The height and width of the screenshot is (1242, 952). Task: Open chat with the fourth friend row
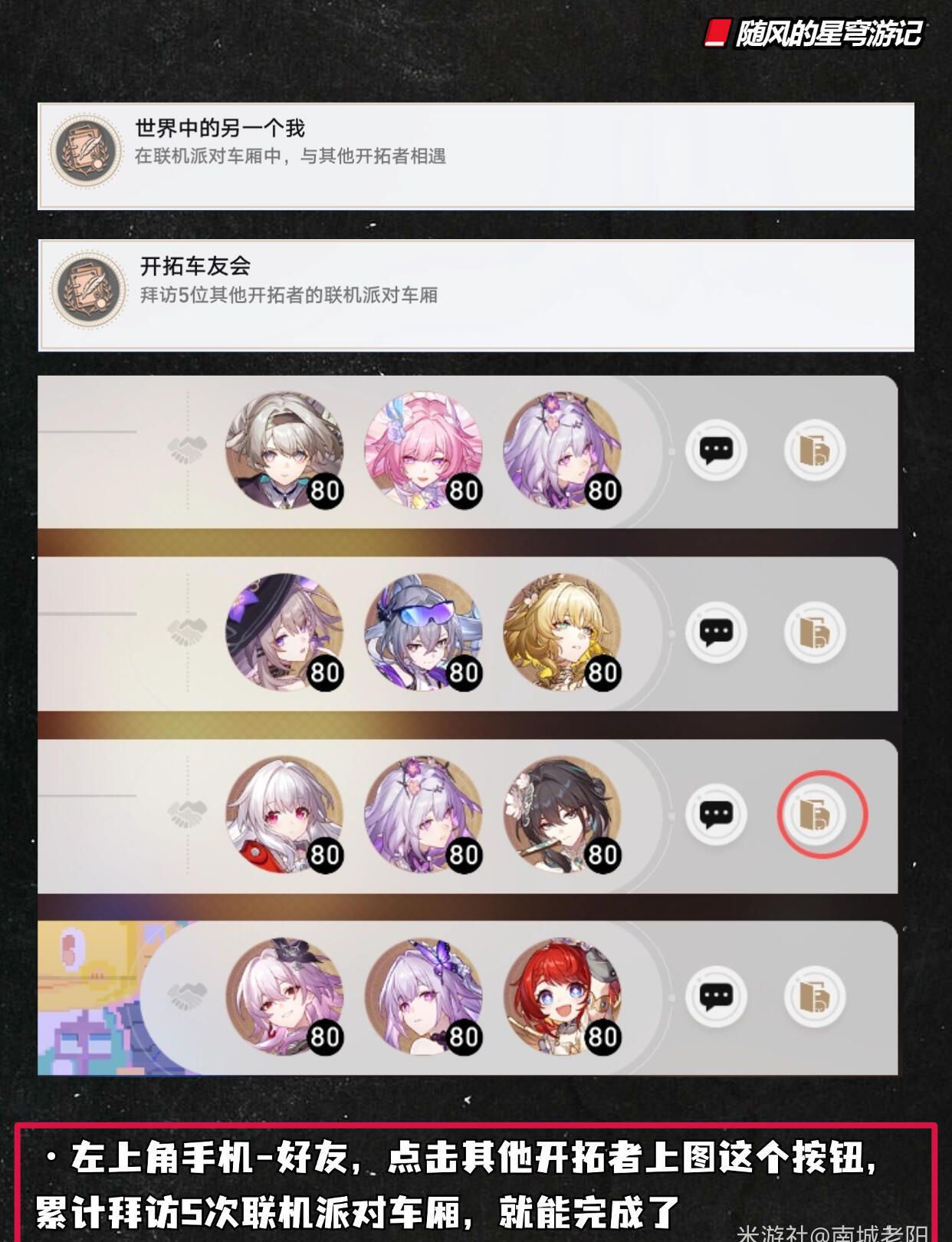pos(716,997)
